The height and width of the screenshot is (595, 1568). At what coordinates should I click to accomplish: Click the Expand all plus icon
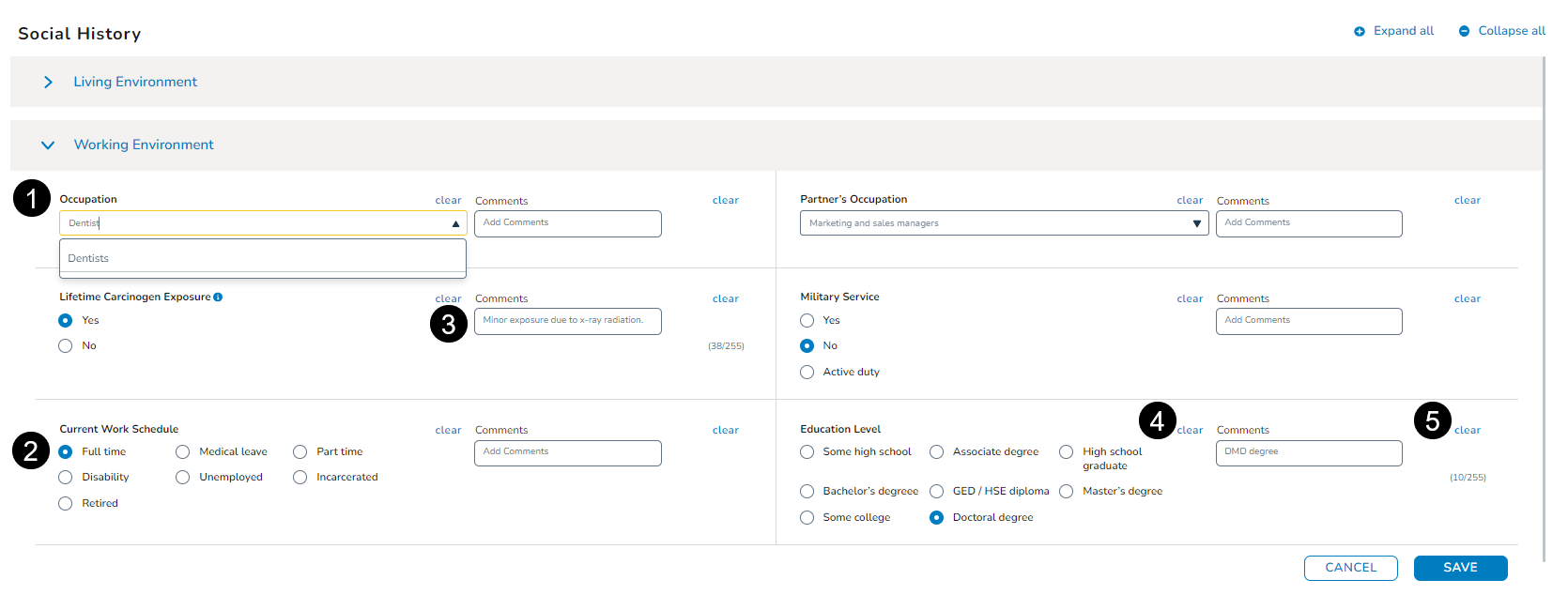pos(1359,32)
